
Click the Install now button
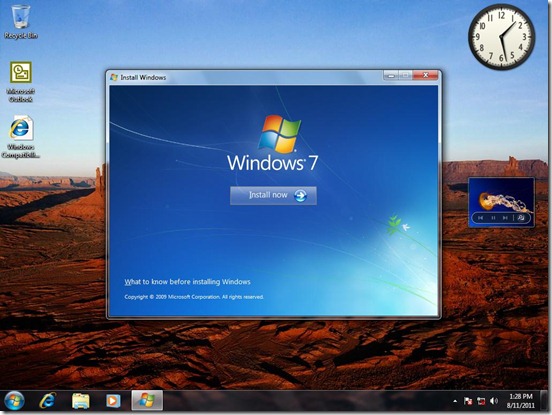[x=273, y=195]
